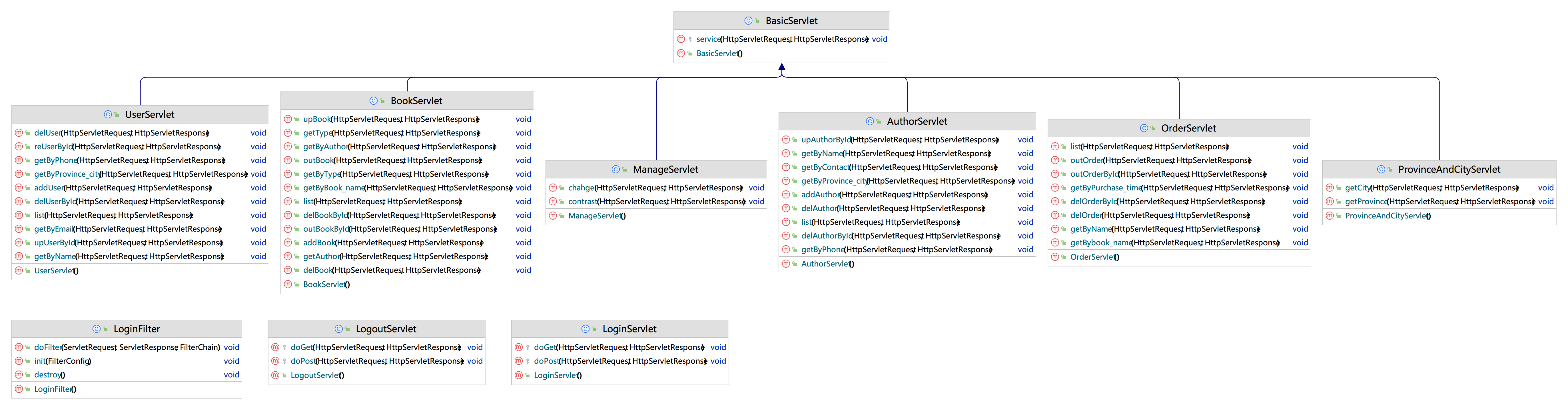This screenshot has height=410, width=1568.
Task: Click the method icon before getCity
Action: (1330, 188)
